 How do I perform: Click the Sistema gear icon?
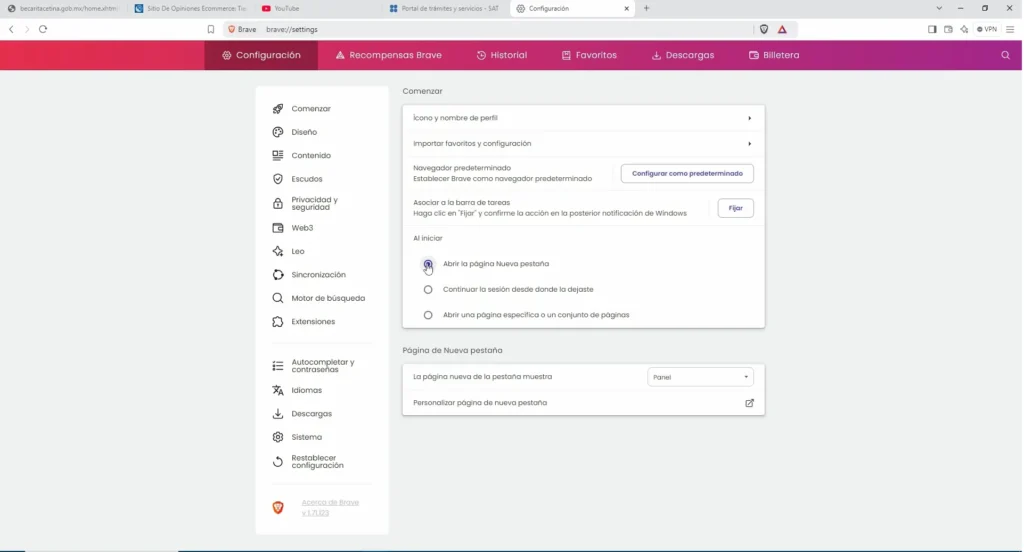[x=278, y=438]
